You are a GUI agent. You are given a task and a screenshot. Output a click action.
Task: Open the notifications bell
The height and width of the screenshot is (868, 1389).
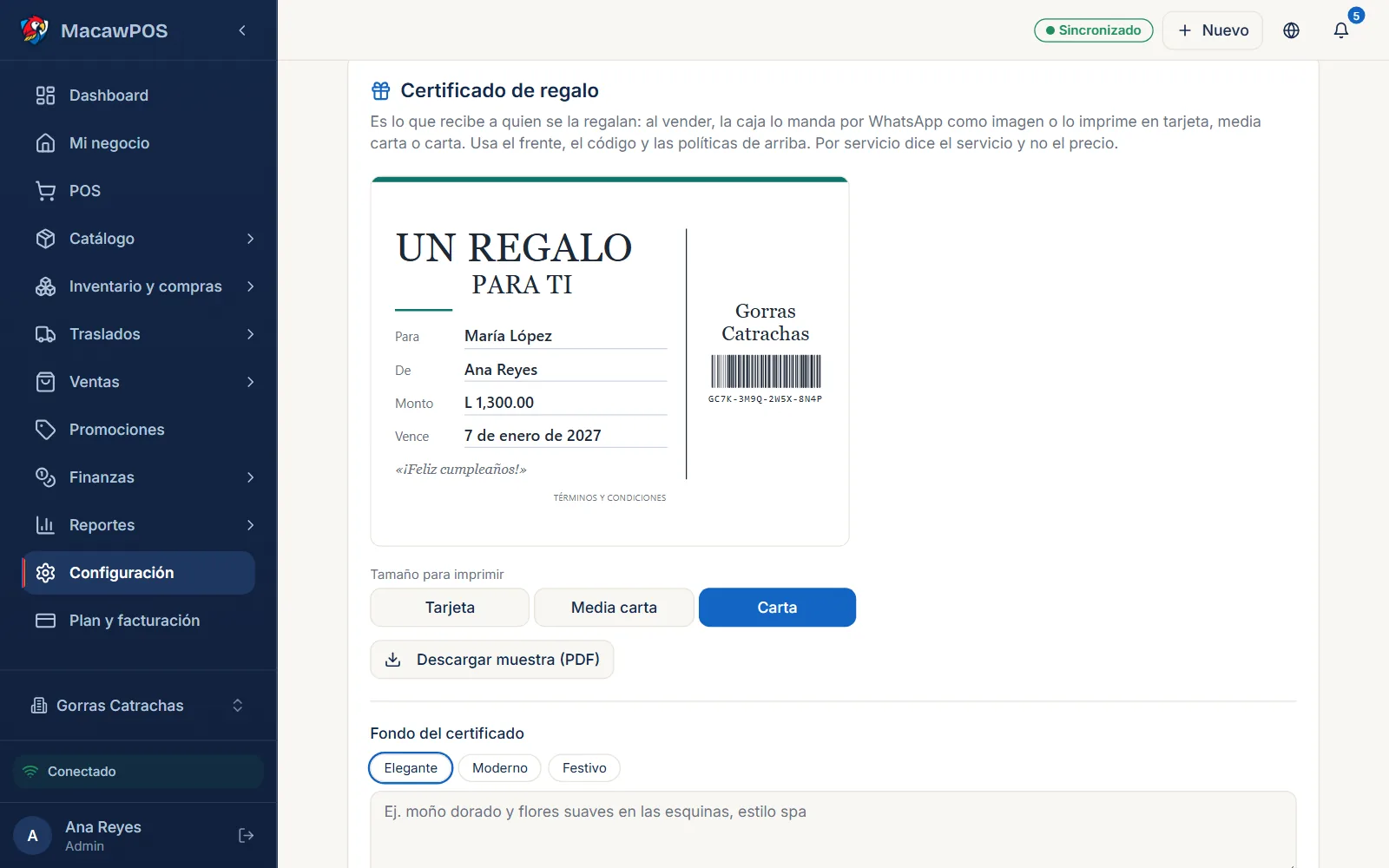click(x=1341, y=30)
